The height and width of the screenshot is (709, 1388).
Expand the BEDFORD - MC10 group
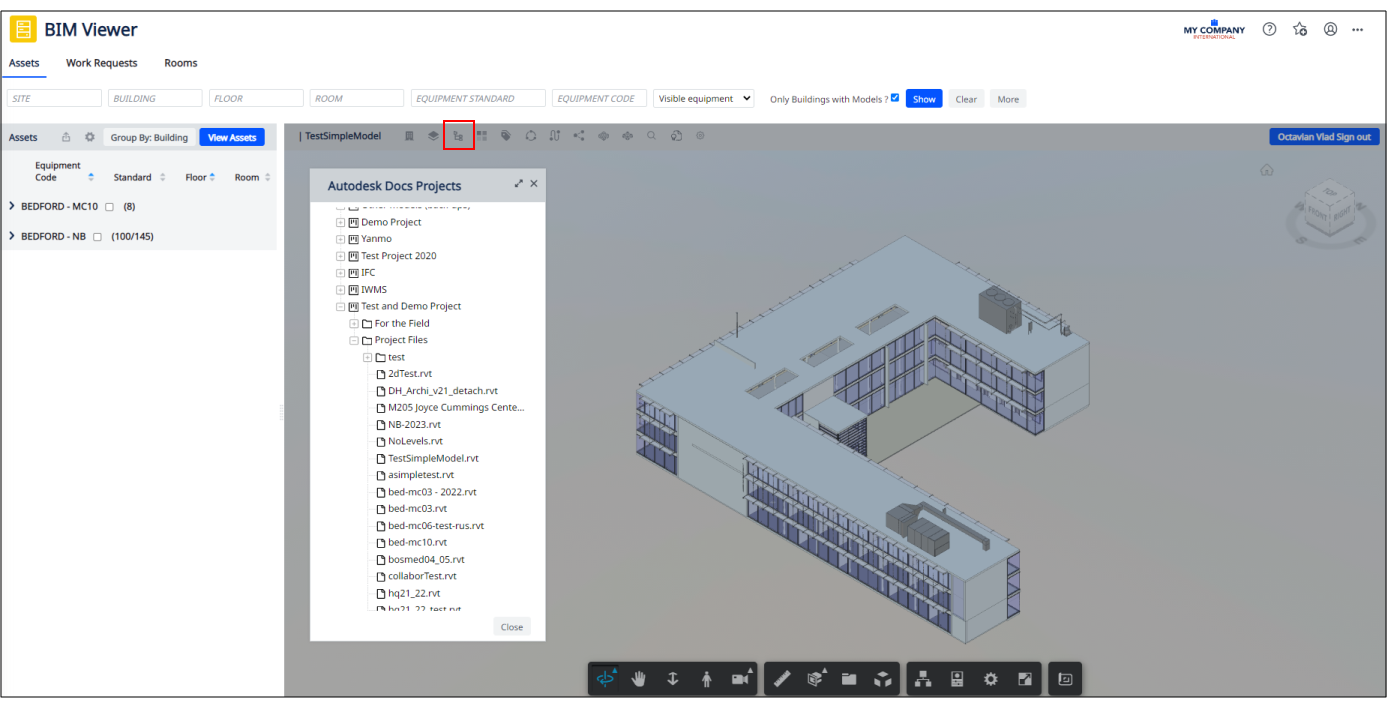coord(12,206)
